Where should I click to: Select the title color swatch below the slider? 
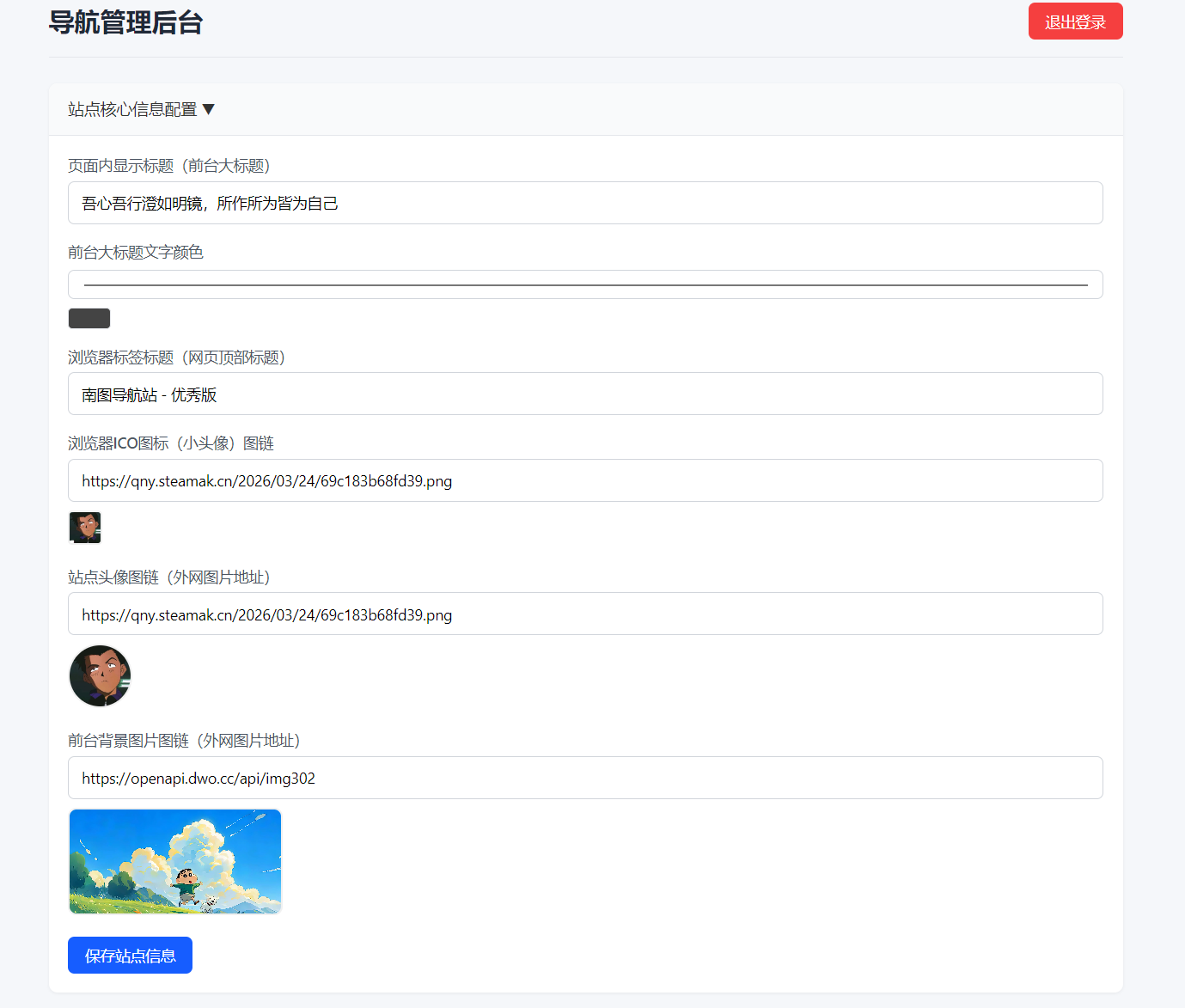click(x=89, y=317)
